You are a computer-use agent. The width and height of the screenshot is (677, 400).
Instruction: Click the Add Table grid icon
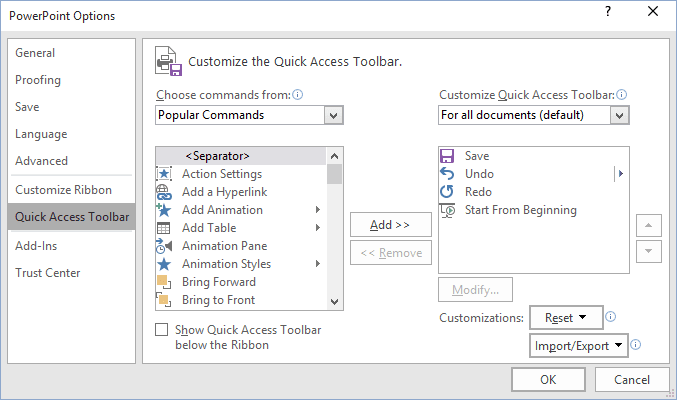[x=164, y=228]
